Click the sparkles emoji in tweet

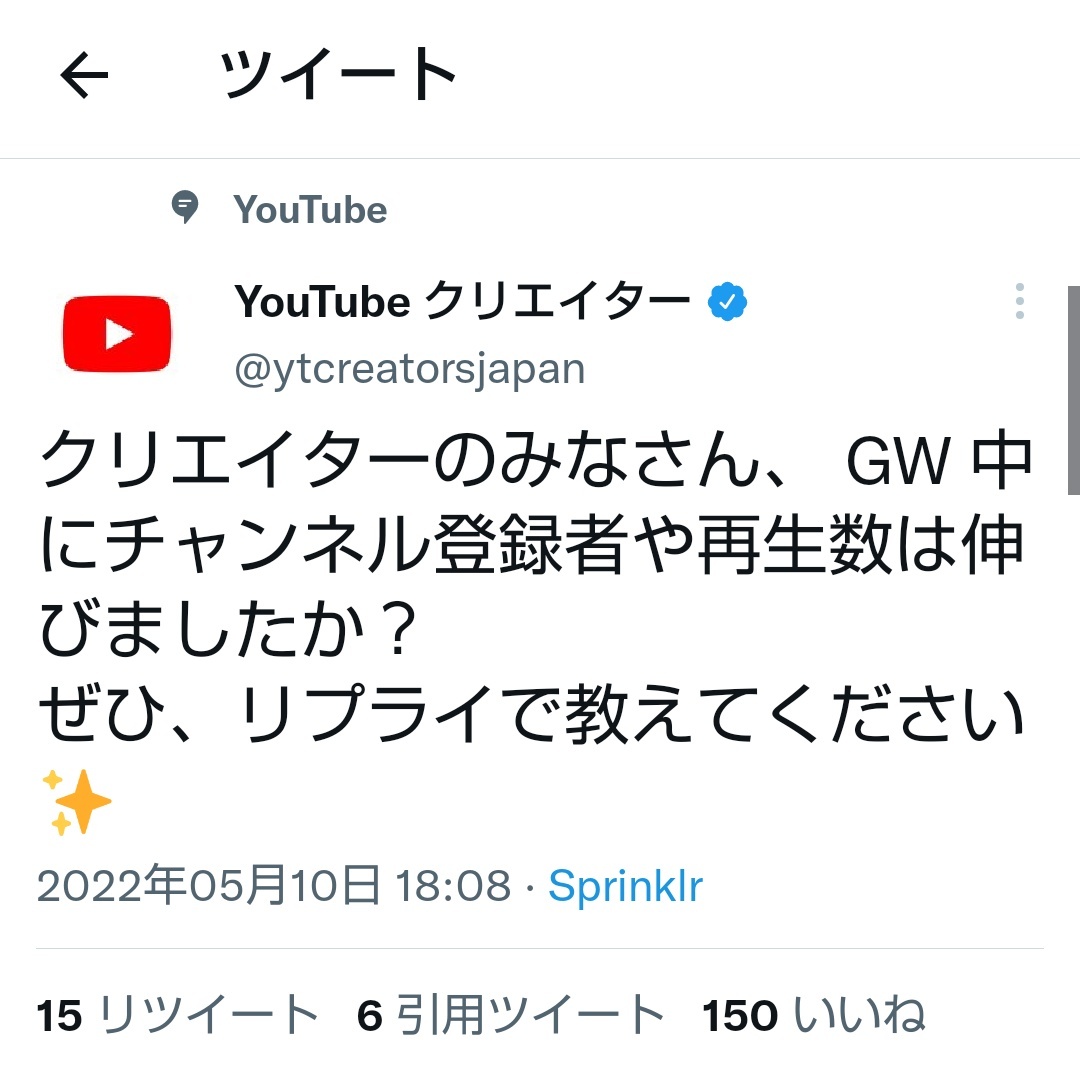(x=76, y=802)
